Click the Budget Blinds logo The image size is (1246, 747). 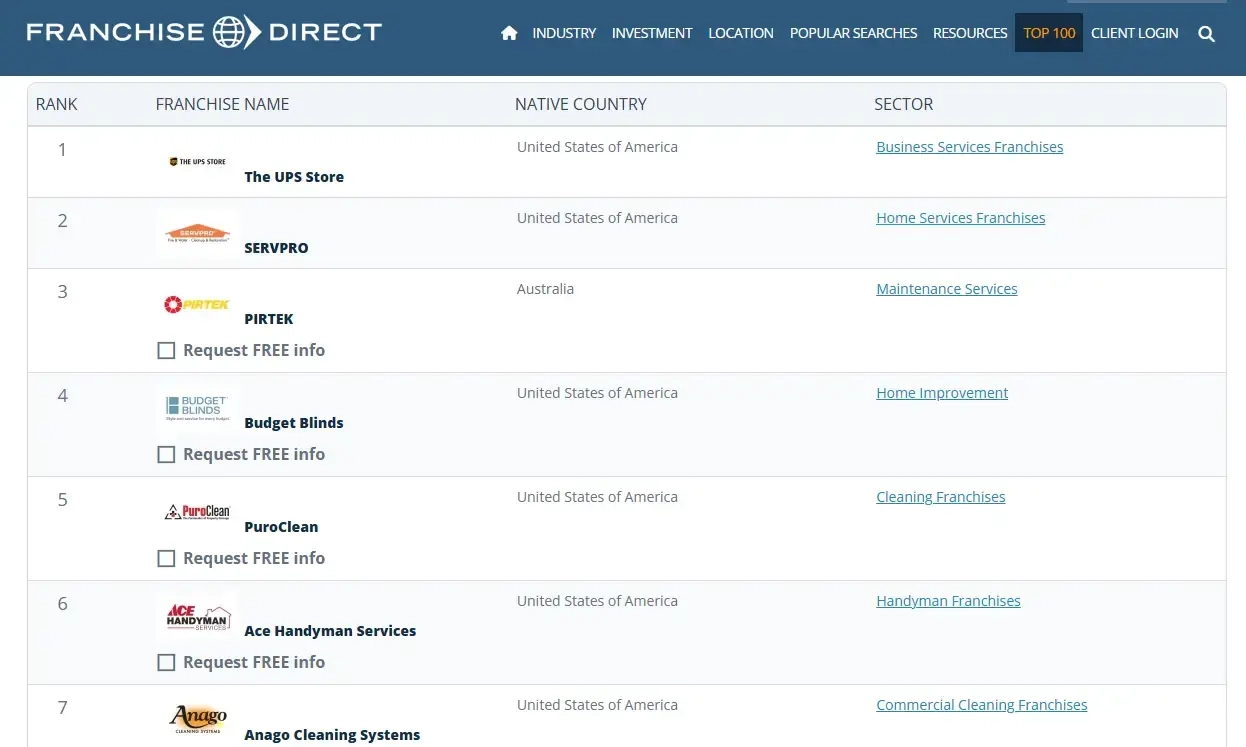pos(197,408)
